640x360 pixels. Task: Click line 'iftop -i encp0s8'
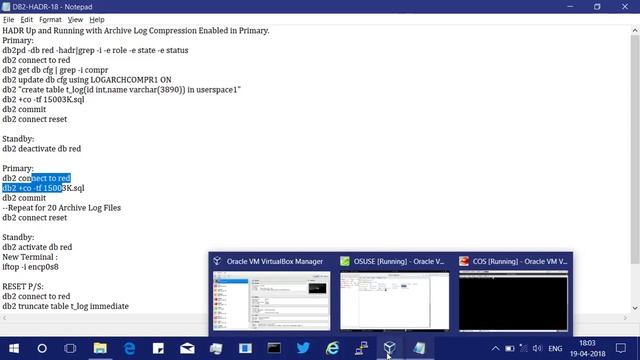coord(30,267)
